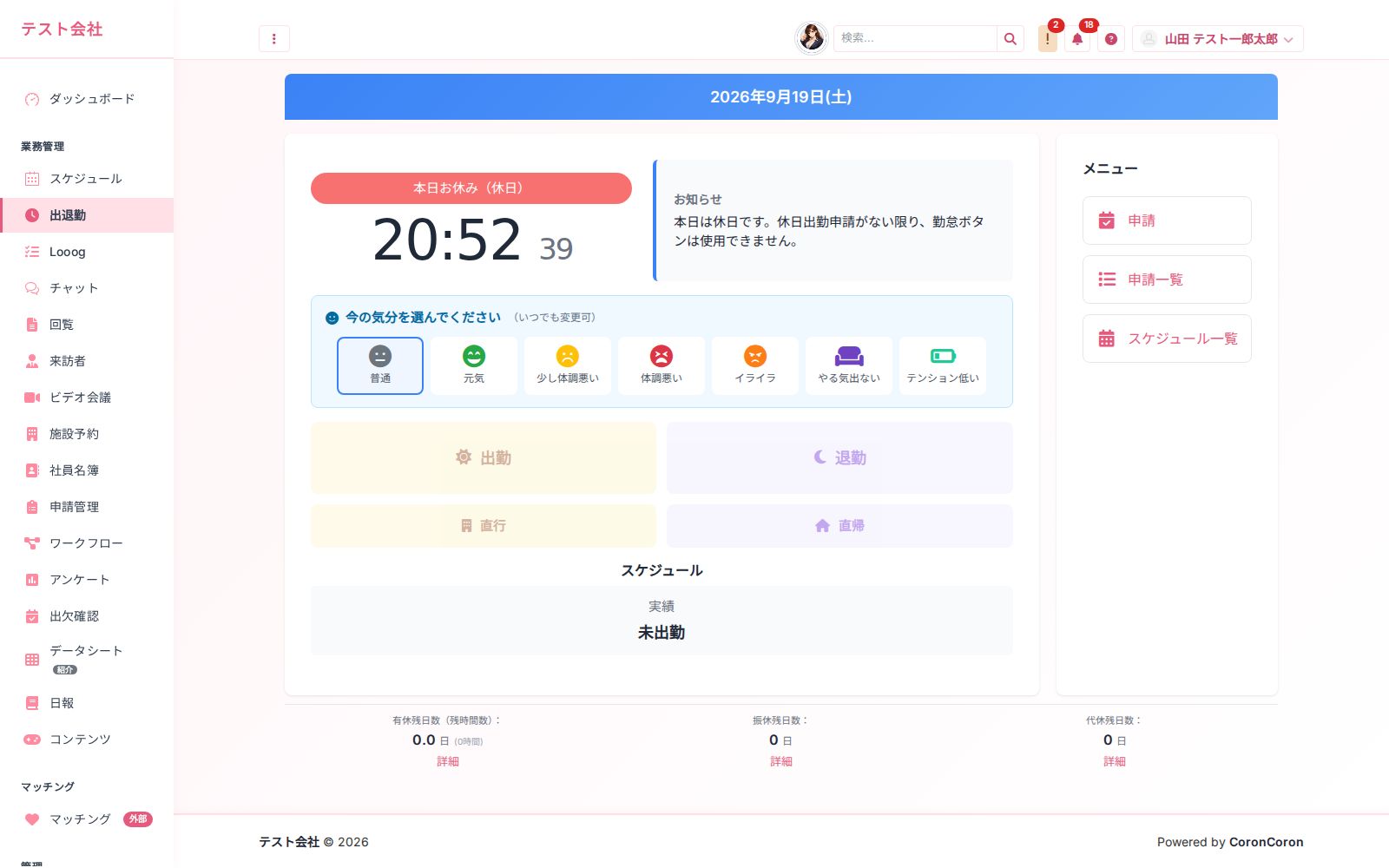Open 申請一覧 in the menu panel
The image size is (1389, 868).
coord(1167,279)
